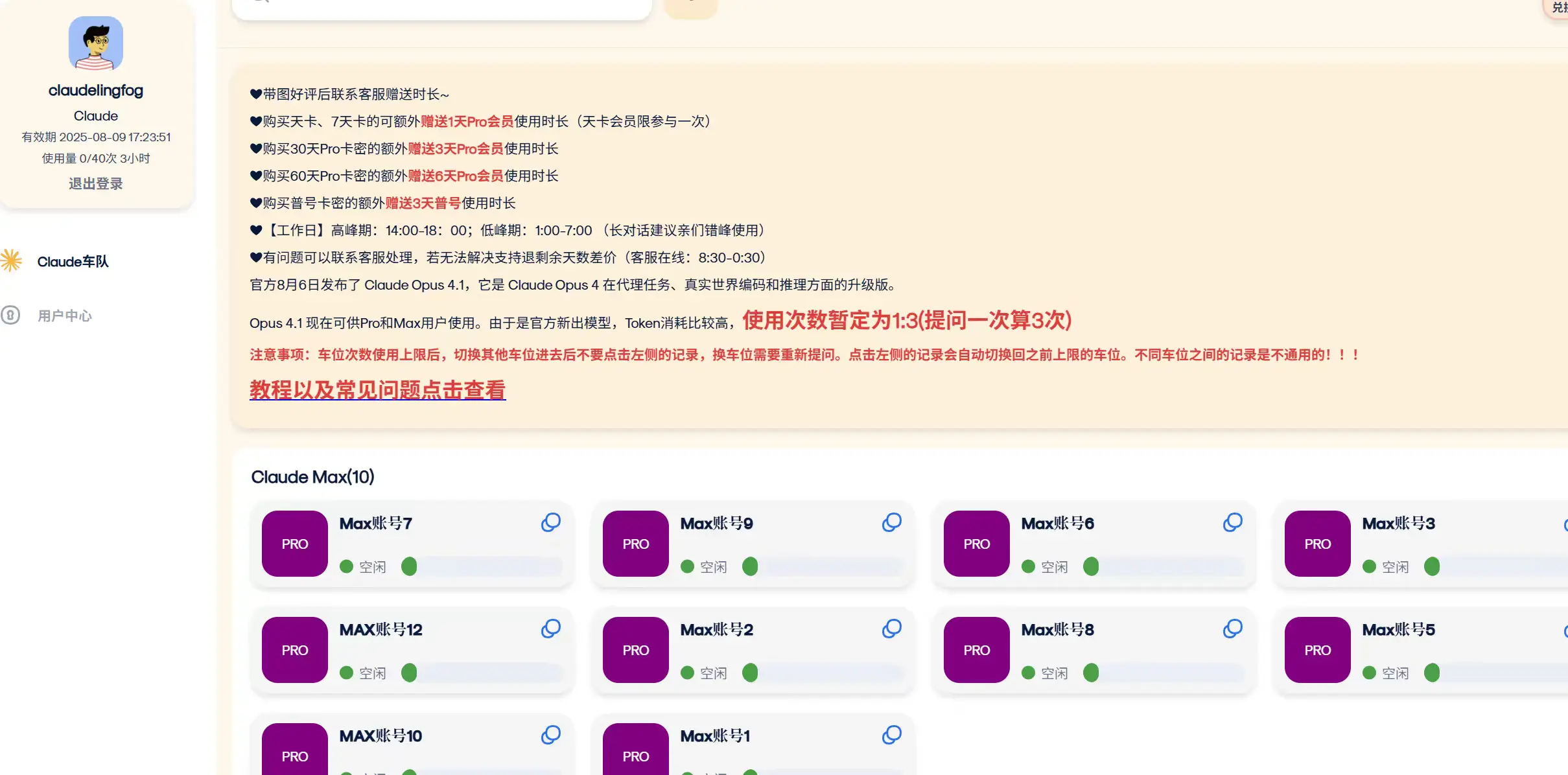
Task: Click the claudelingfog user avatar
Action: [x=96, y=43]
